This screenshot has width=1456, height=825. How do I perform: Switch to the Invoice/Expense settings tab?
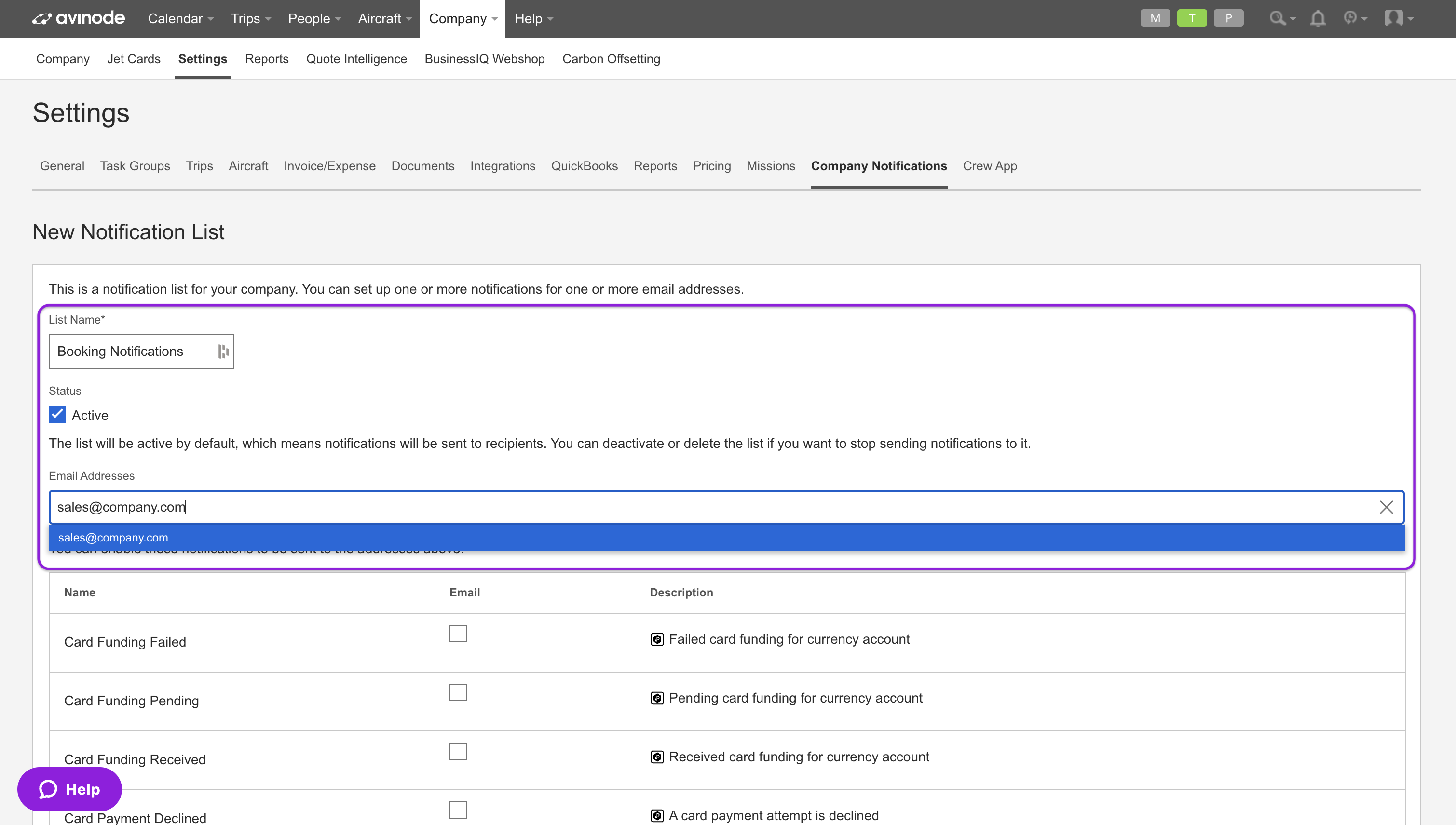point(330,166)
